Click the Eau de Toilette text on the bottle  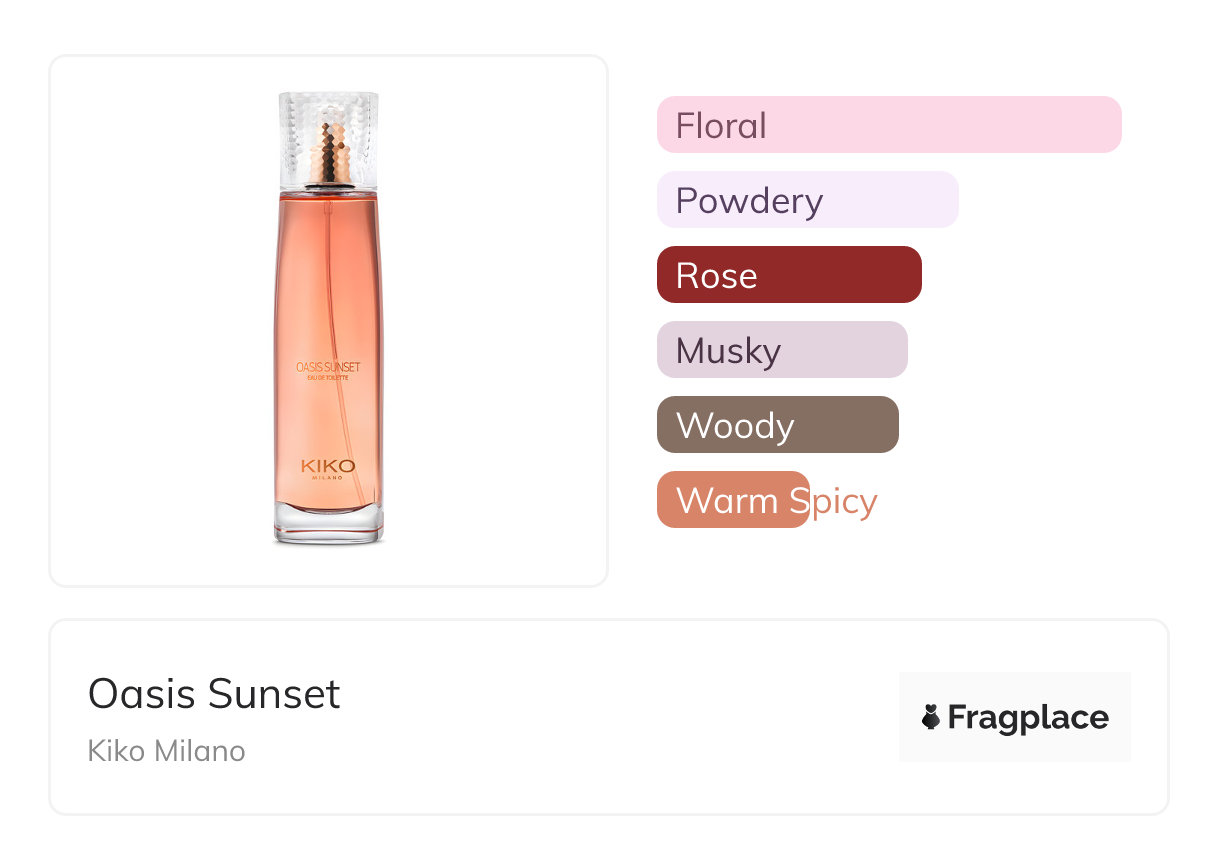click(328, 378)
